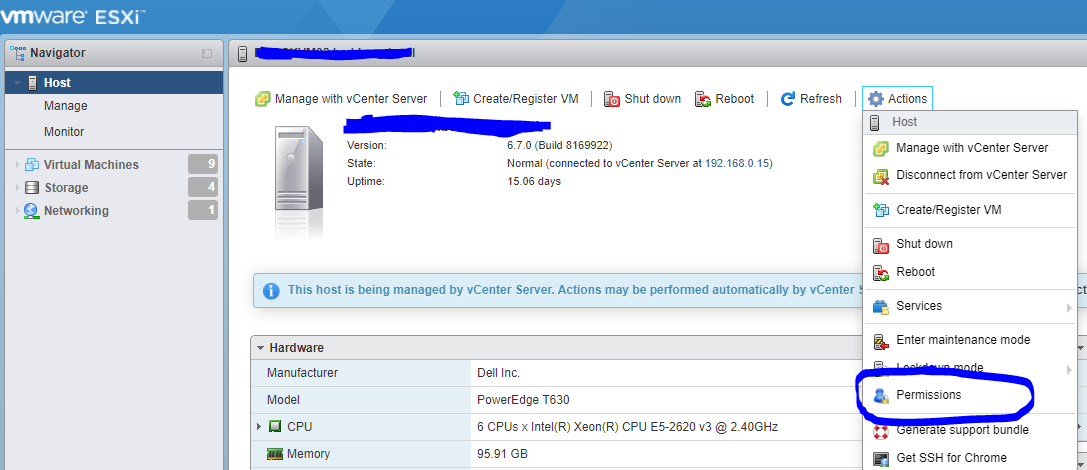The height and width of the screenshot is (470, 1087).
Task: Click the Memory value 95.91 GB
Action: point(503,455)
